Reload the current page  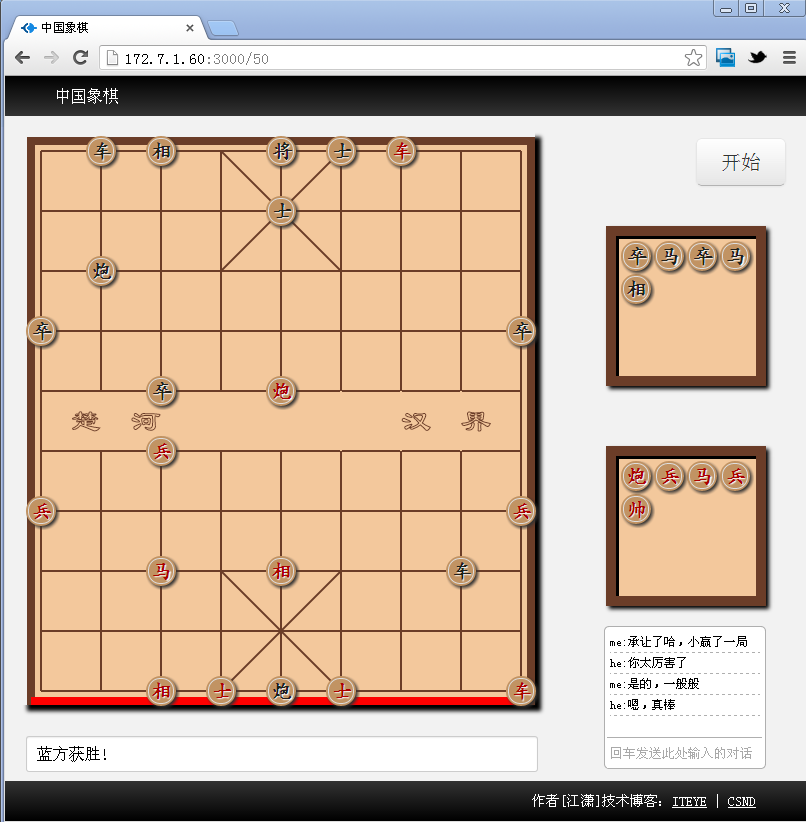(81, 58)
